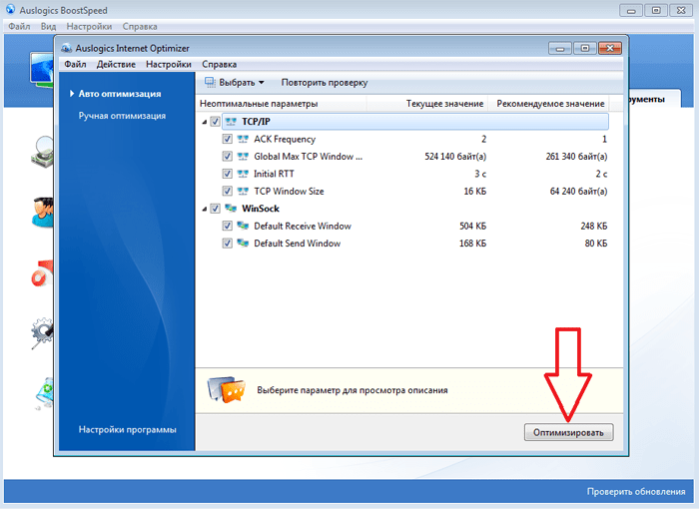
Task: Click the 64 240 байт(а) recommended value
Action: click(578, 191)
